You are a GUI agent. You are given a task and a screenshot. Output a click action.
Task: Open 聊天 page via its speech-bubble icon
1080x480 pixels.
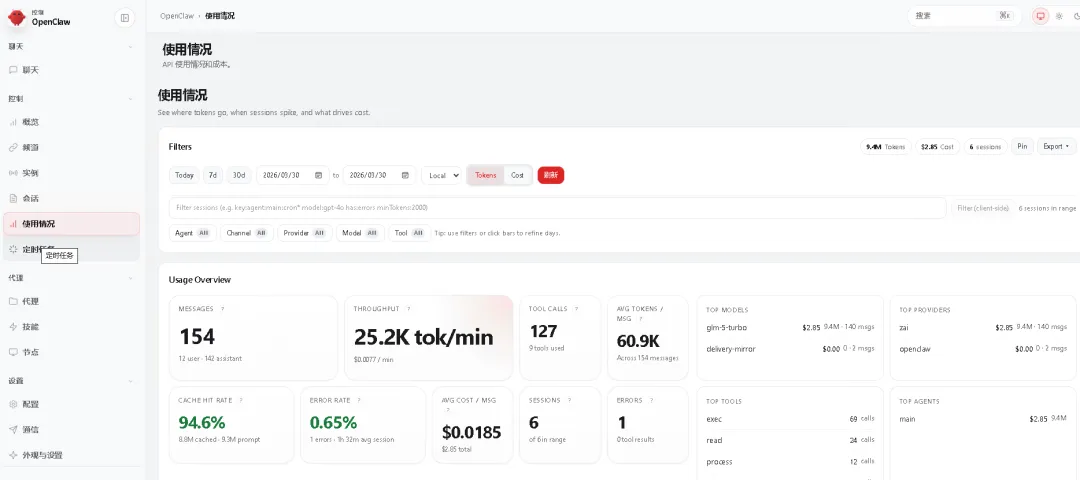(13, 70)
